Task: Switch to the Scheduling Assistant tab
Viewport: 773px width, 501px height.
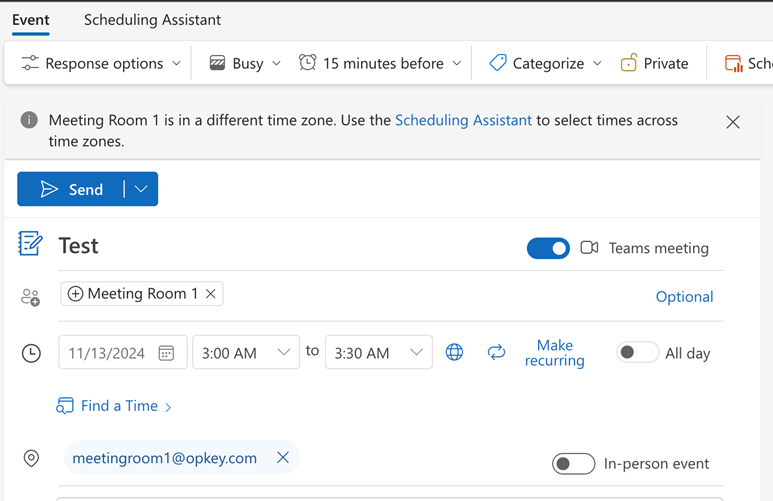Action: (x=152, y=20)
